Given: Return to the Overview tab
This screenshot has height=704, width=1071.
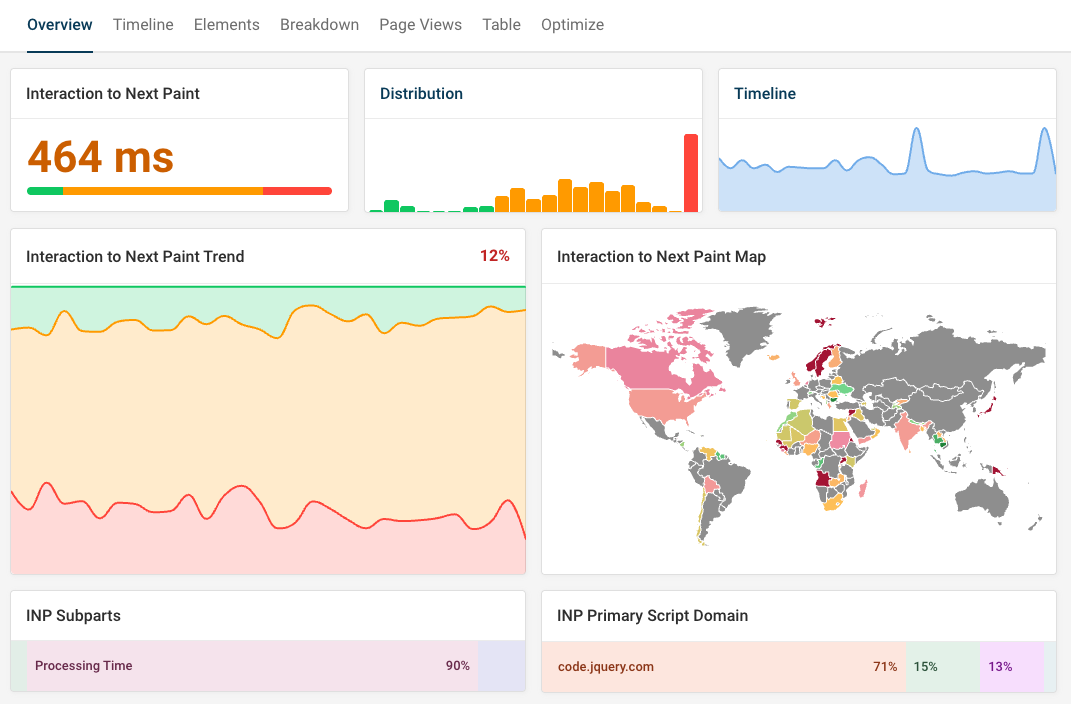Looking at the screenshot, I should click(59, 24).
